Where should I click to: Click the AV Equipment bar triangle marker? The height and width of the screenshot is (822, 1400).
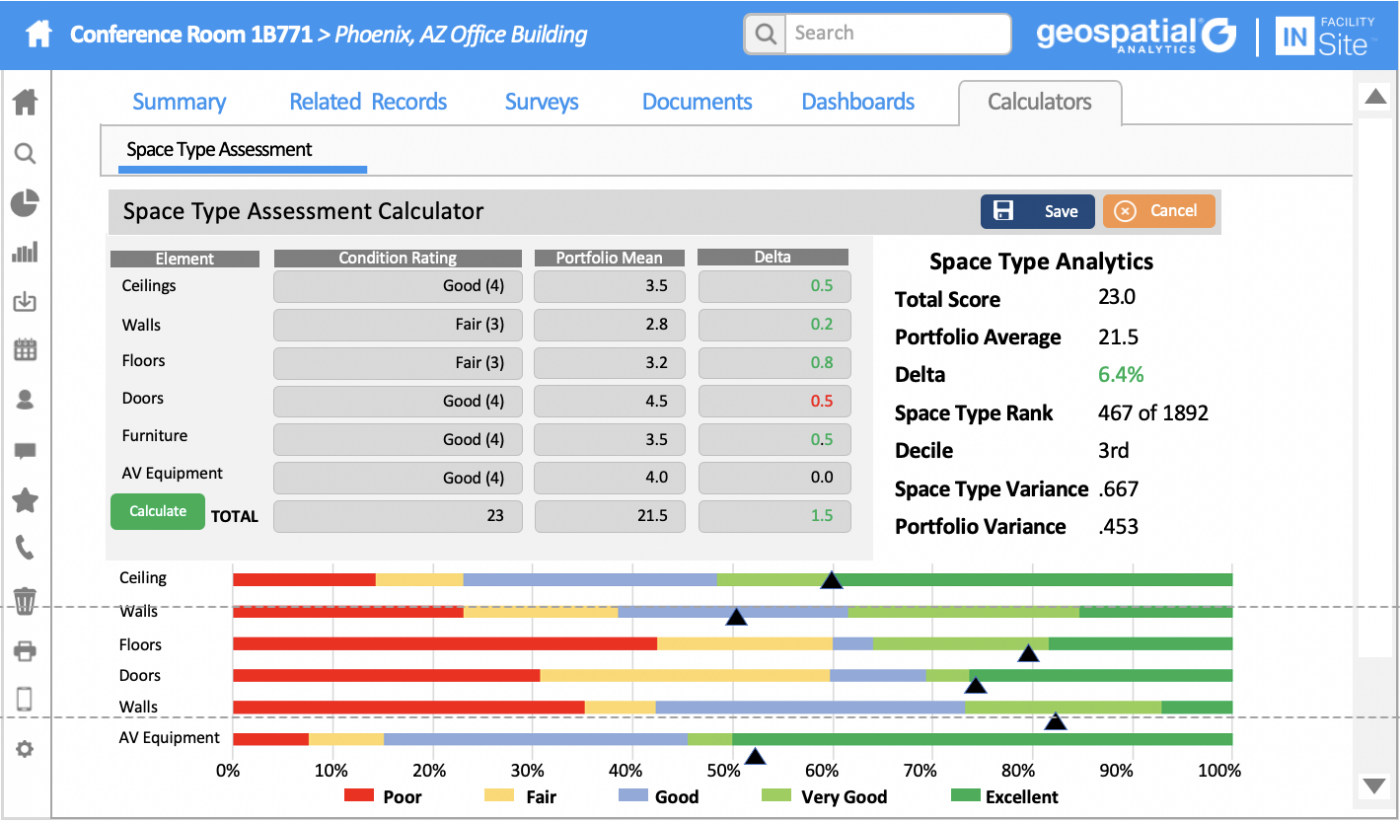[x=755, y=756]
